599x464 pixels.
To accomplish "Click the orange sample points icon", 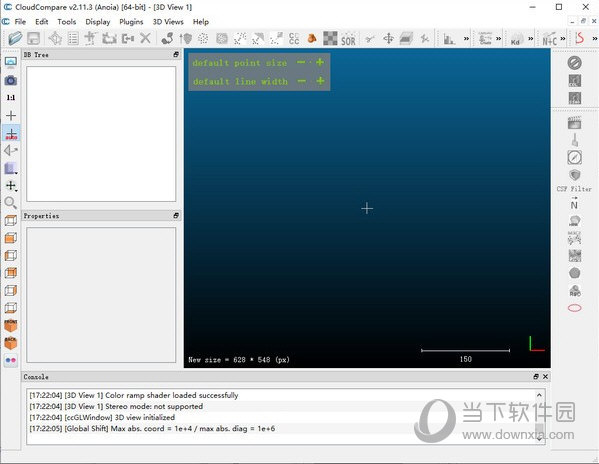I will click(312, 39).
